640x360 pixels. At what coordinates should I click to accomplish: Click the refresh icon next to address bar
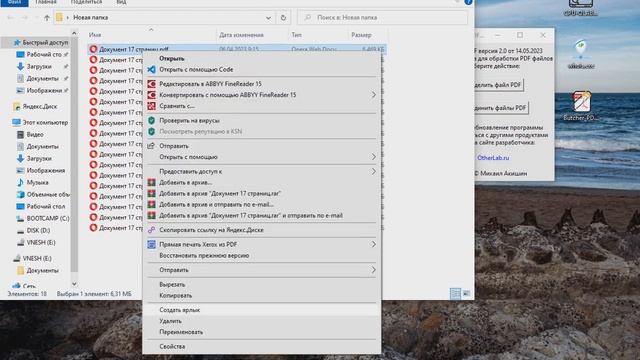(283, 18)
